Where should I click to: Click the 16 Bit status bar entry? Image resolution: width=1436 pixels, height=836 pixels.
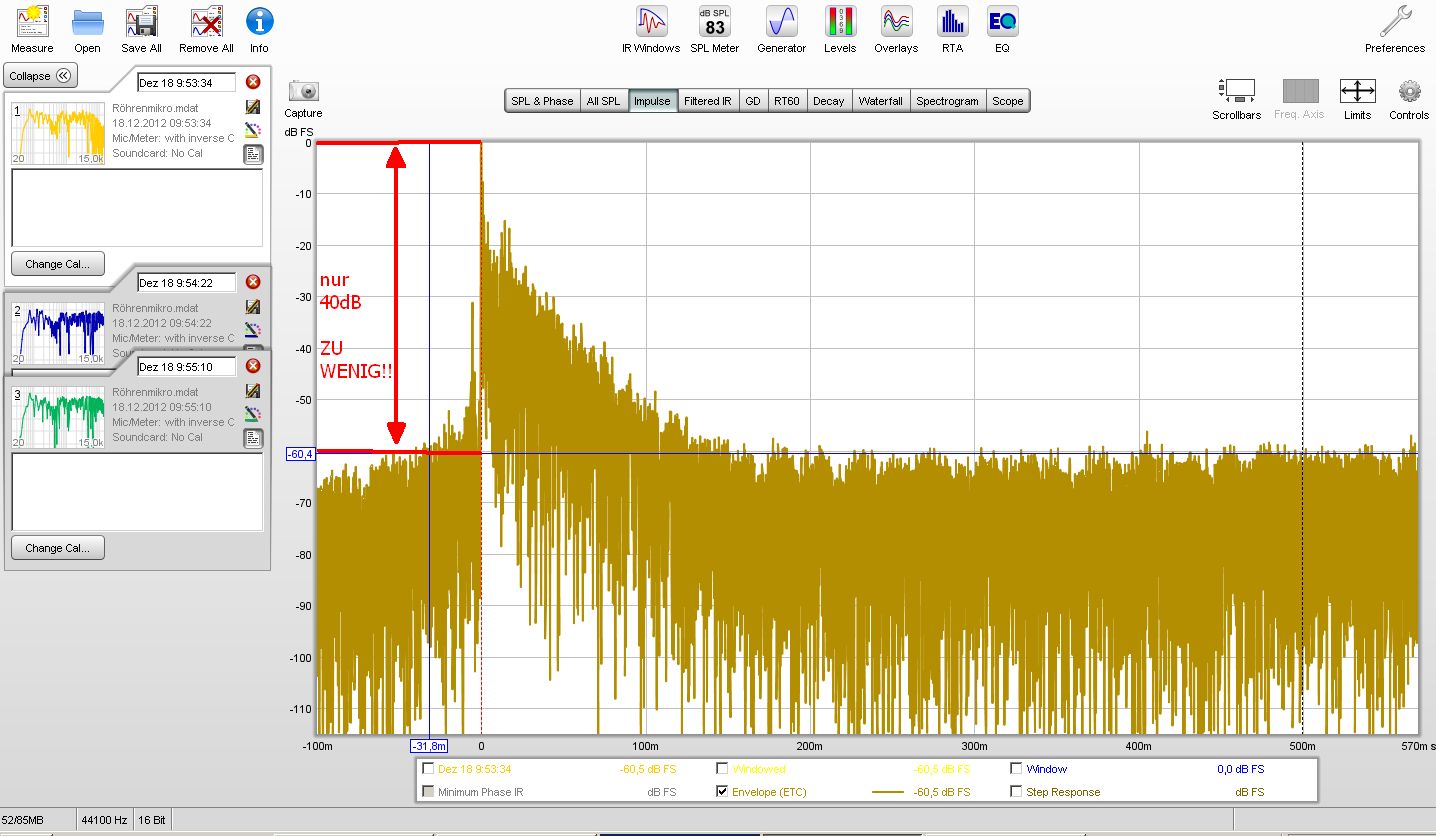[153, 820]
